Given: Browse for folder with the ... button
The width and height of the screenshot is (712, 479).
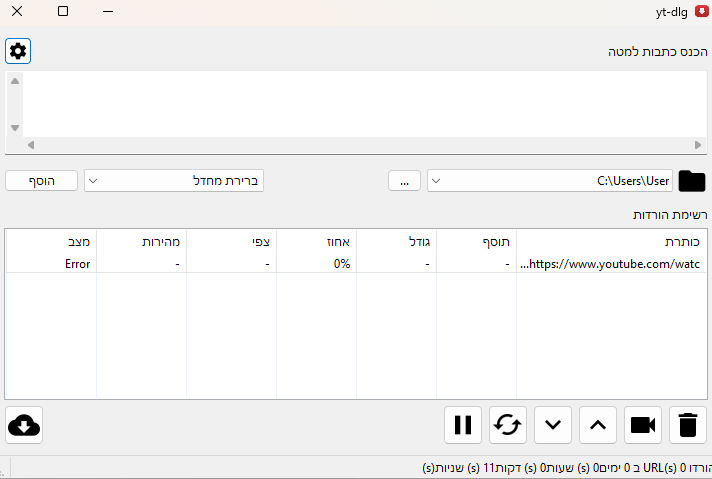Looking at the screenshot, I should point(404,181).
